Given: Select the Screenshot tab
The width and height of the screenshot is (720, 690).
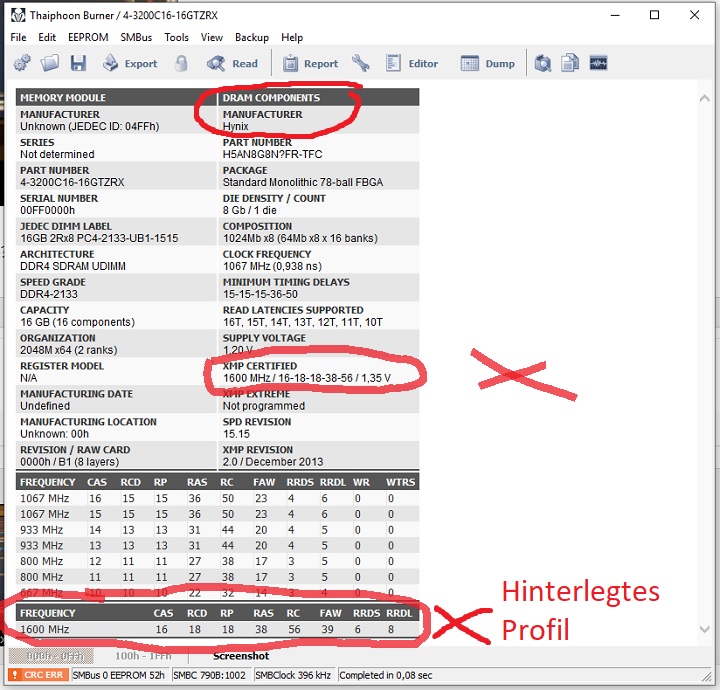Looking at the screenshot, I should coord(241,656).
